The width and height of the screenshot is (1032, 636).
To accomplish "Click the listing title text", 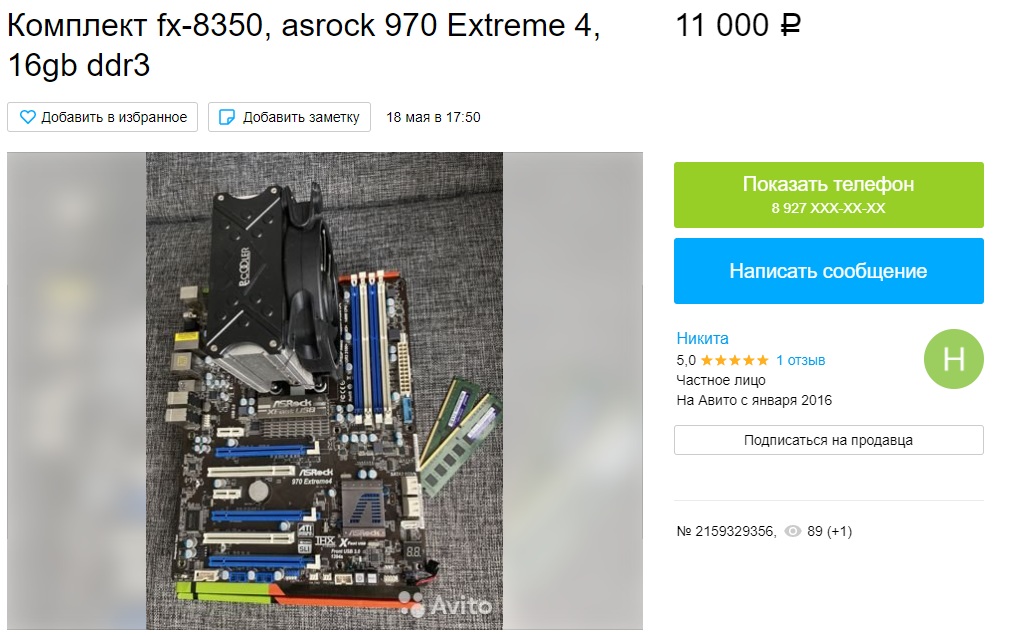I will tap(303, 45).
